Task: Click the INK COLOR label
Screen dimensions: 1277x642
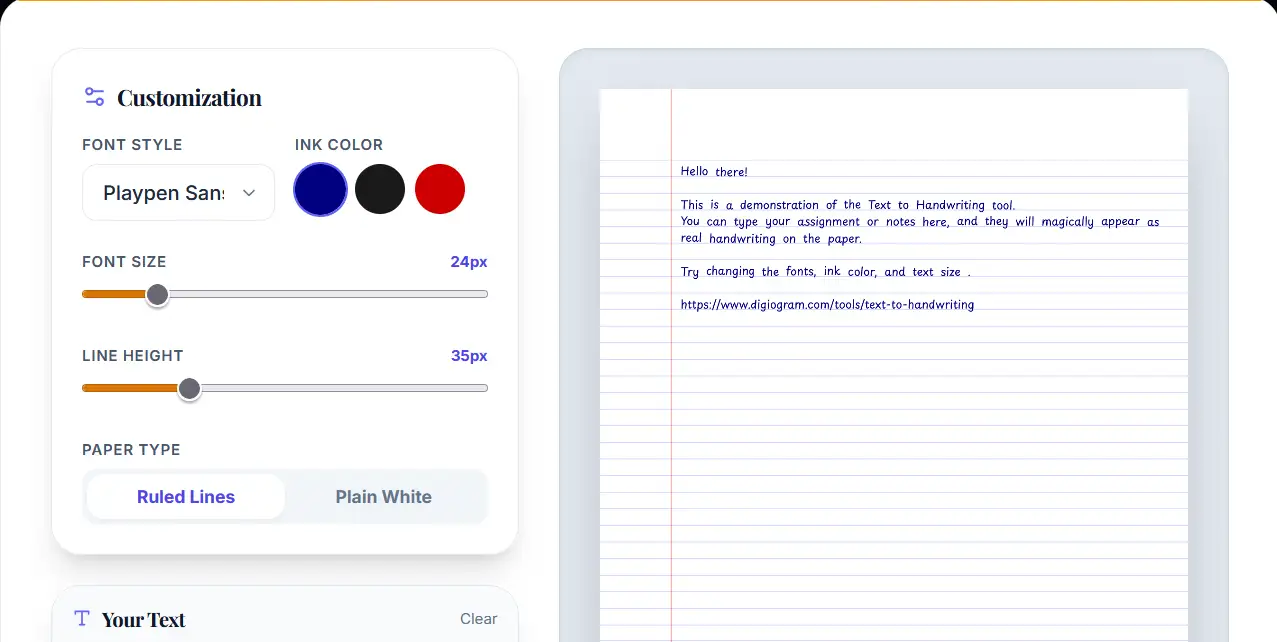Action: (339, 145)
